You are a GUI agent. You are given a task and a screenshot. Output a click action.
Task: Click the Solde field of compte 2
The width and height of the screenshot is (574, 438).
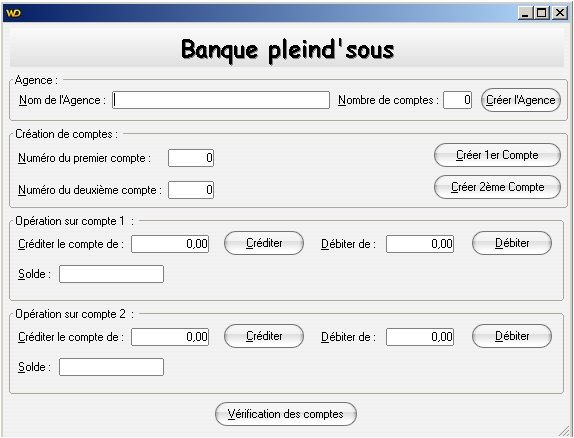[x=111, y=367]
